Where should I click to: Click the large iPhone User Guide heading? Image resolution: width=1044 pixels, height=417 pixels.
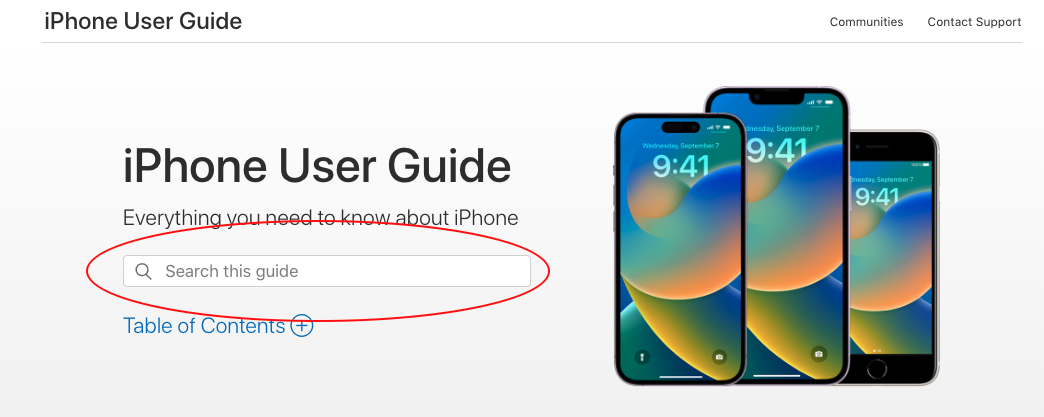pos(317,166)
